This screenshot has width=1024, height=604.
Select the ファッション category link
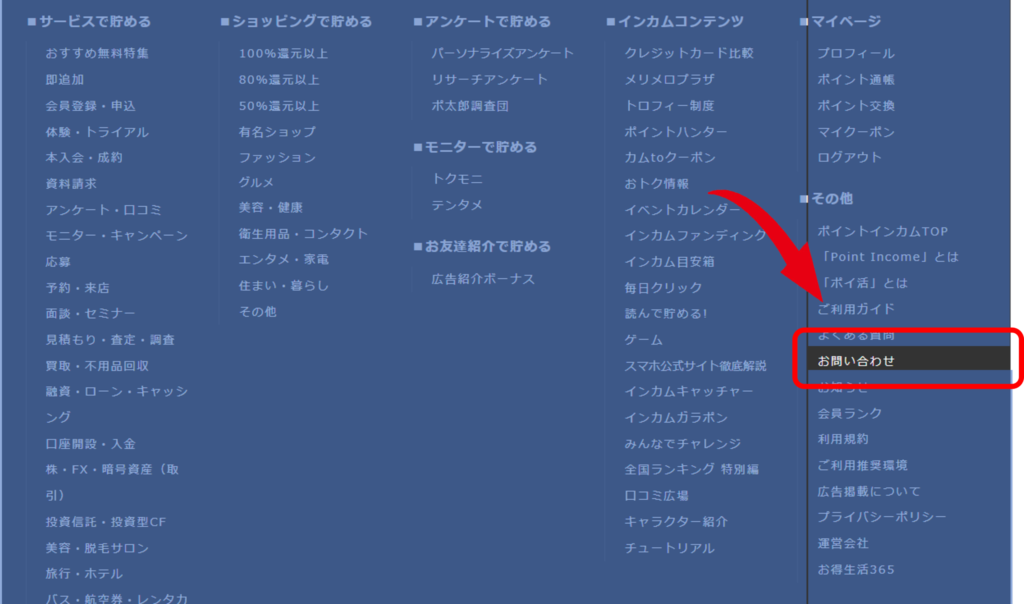click(x=277, y=157)
